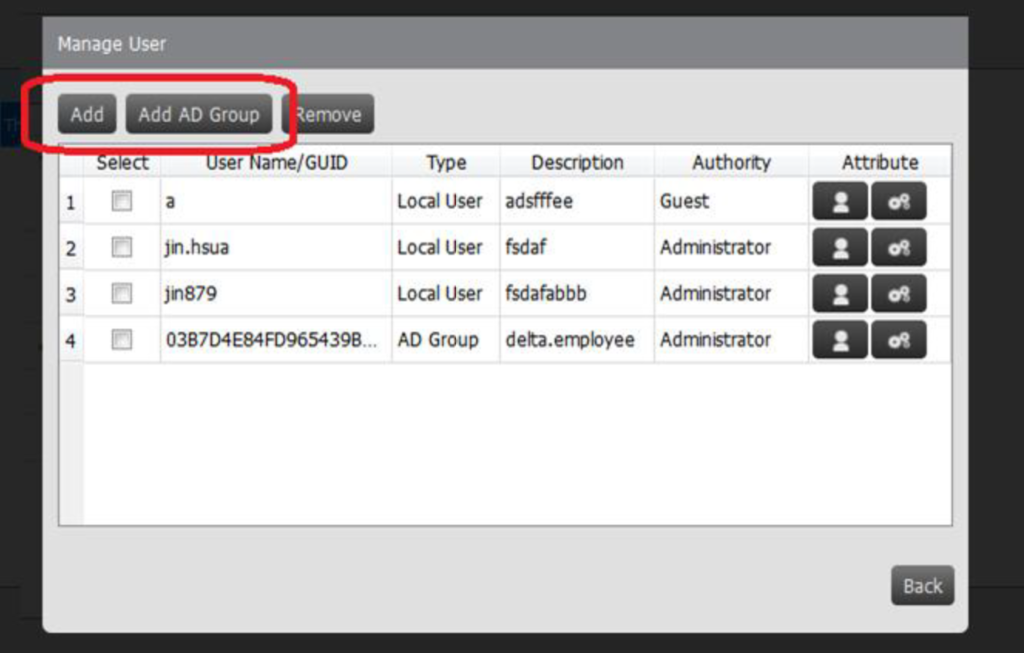Select the jin.hsua user name cell
This screenshot has height=653, width=1024.
coord(276,247)
